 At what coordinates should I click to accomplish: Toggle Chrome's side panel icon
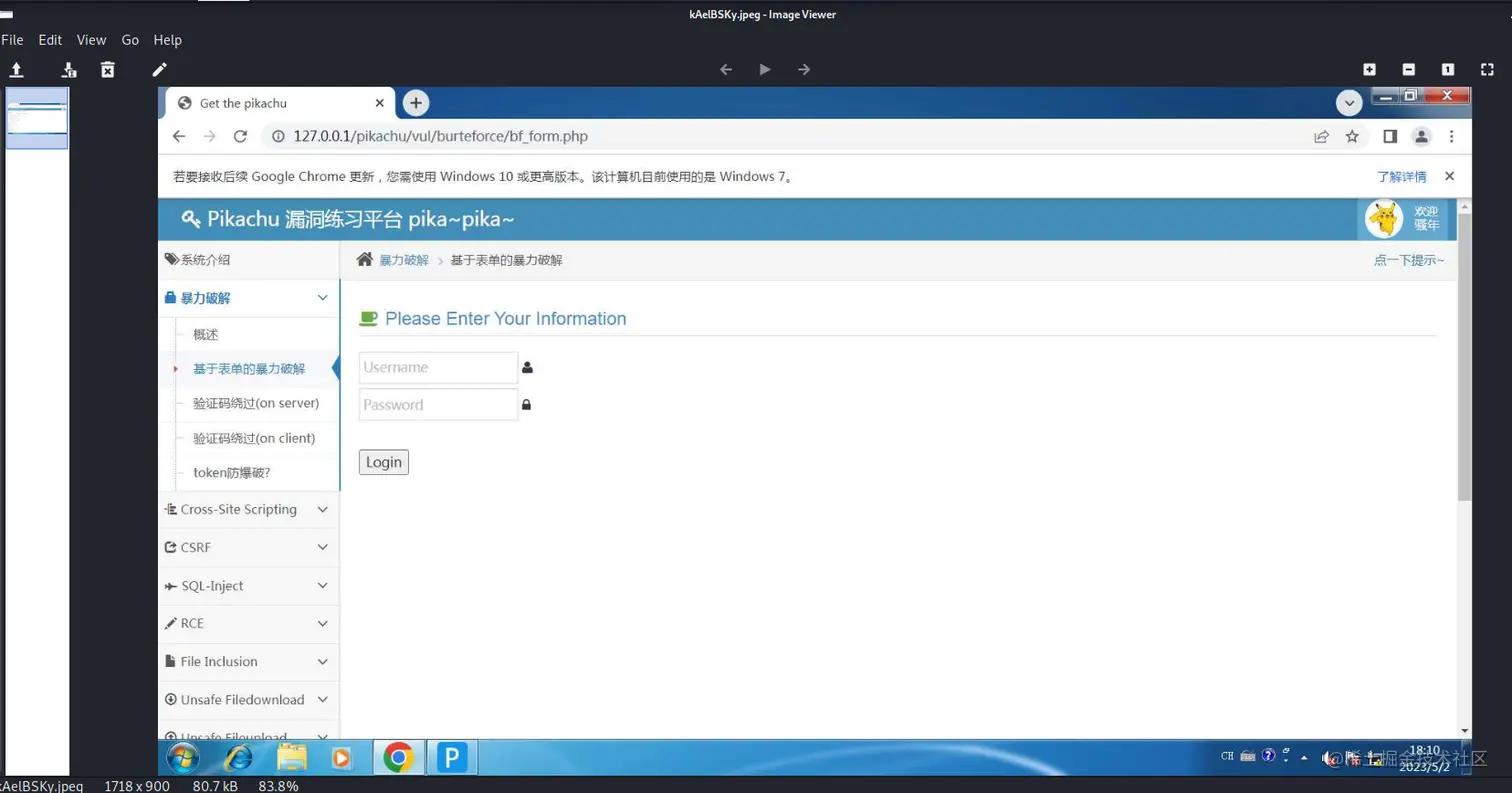pos(1390,136)
